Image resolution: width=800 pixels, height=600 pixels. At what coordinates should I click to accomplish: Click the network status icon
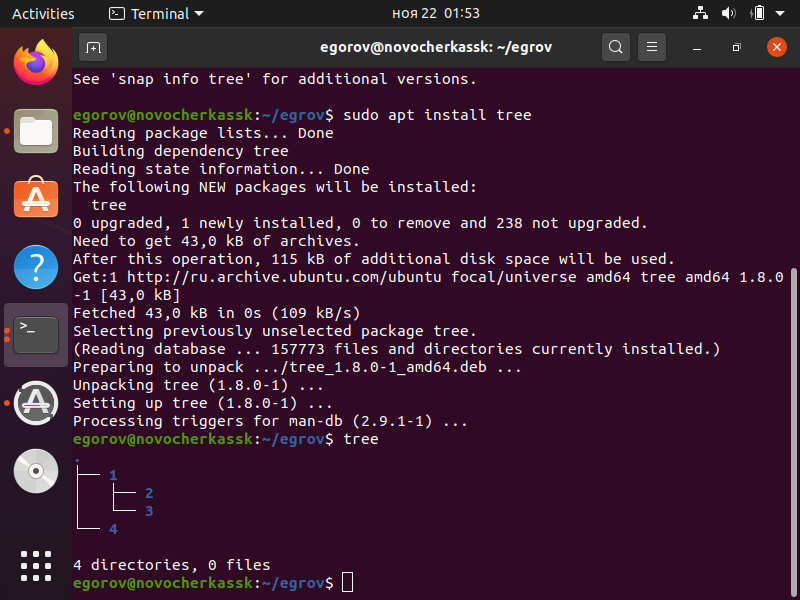coord(700,14)
